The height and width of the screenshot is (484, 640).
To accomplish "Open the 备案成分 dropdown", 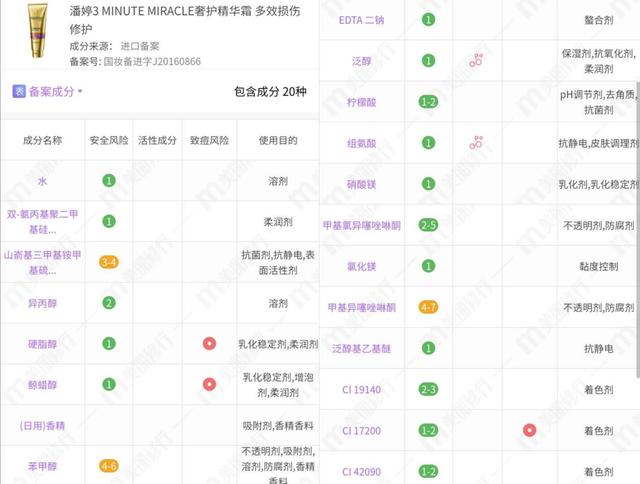I will coord(56,91).
